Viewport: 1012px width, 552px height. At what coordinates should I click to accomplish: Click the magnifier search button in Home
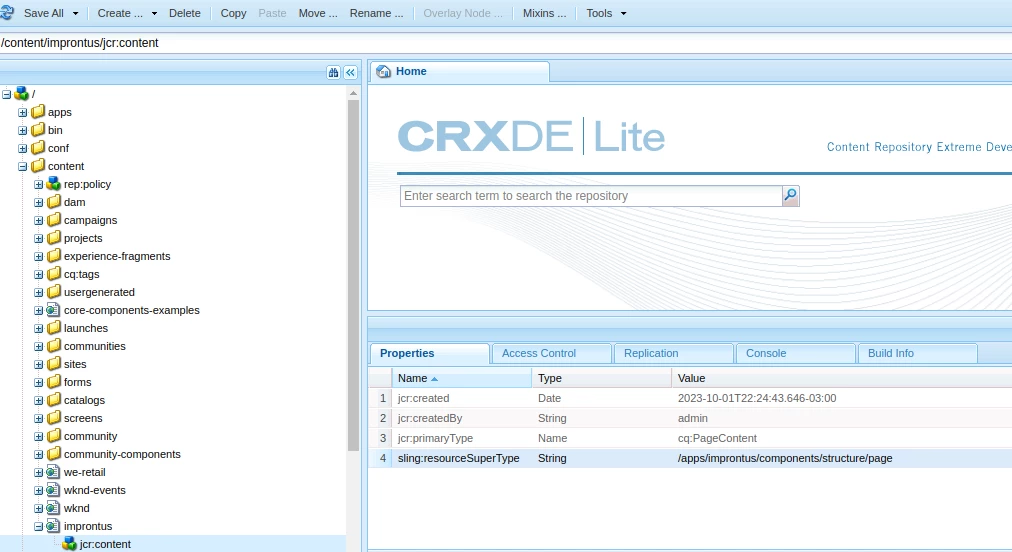coord(791,196)
